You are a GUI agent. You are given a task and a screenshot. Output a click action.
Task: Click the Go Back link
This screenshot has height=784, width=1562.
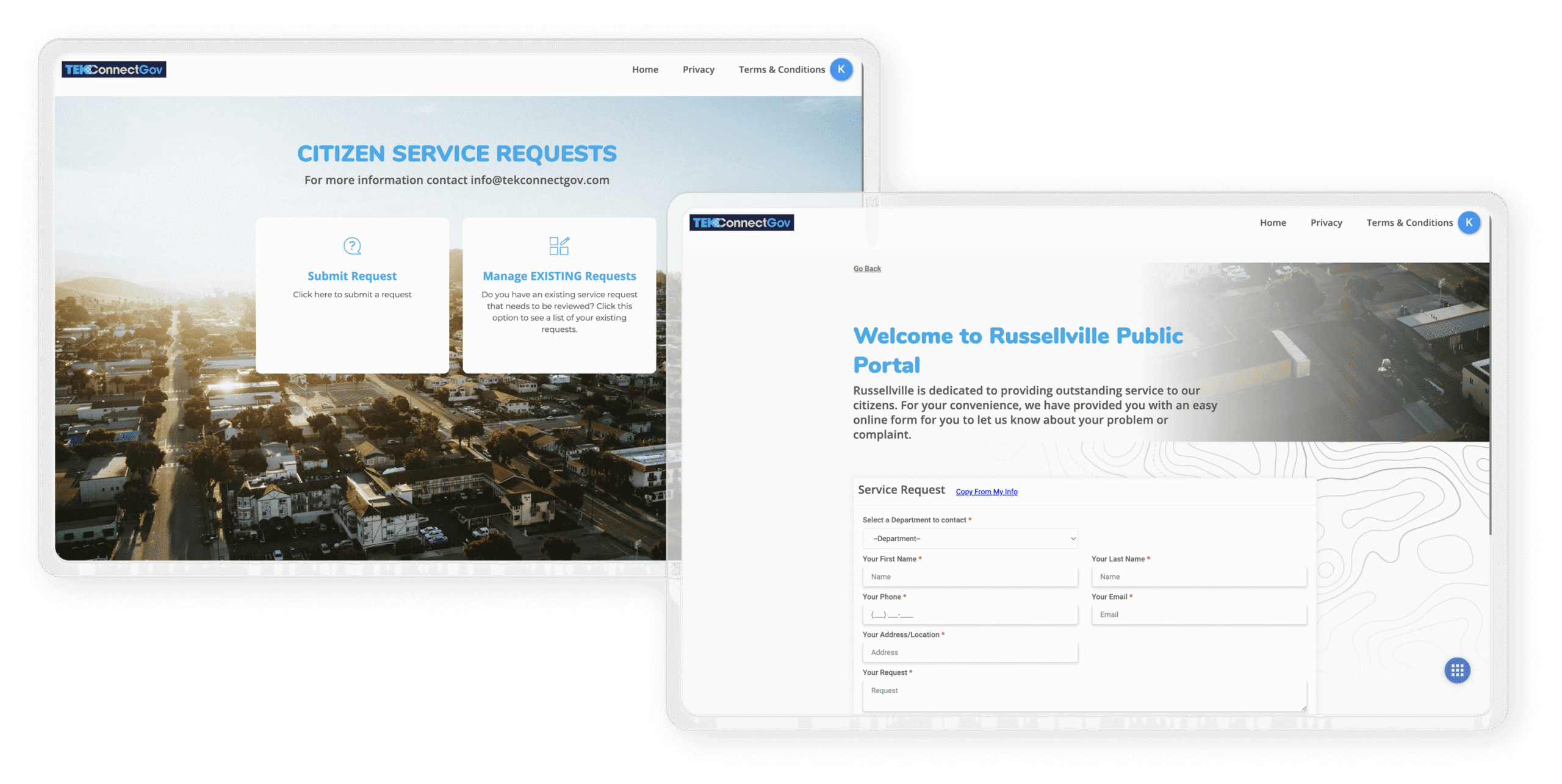(866, 268)
